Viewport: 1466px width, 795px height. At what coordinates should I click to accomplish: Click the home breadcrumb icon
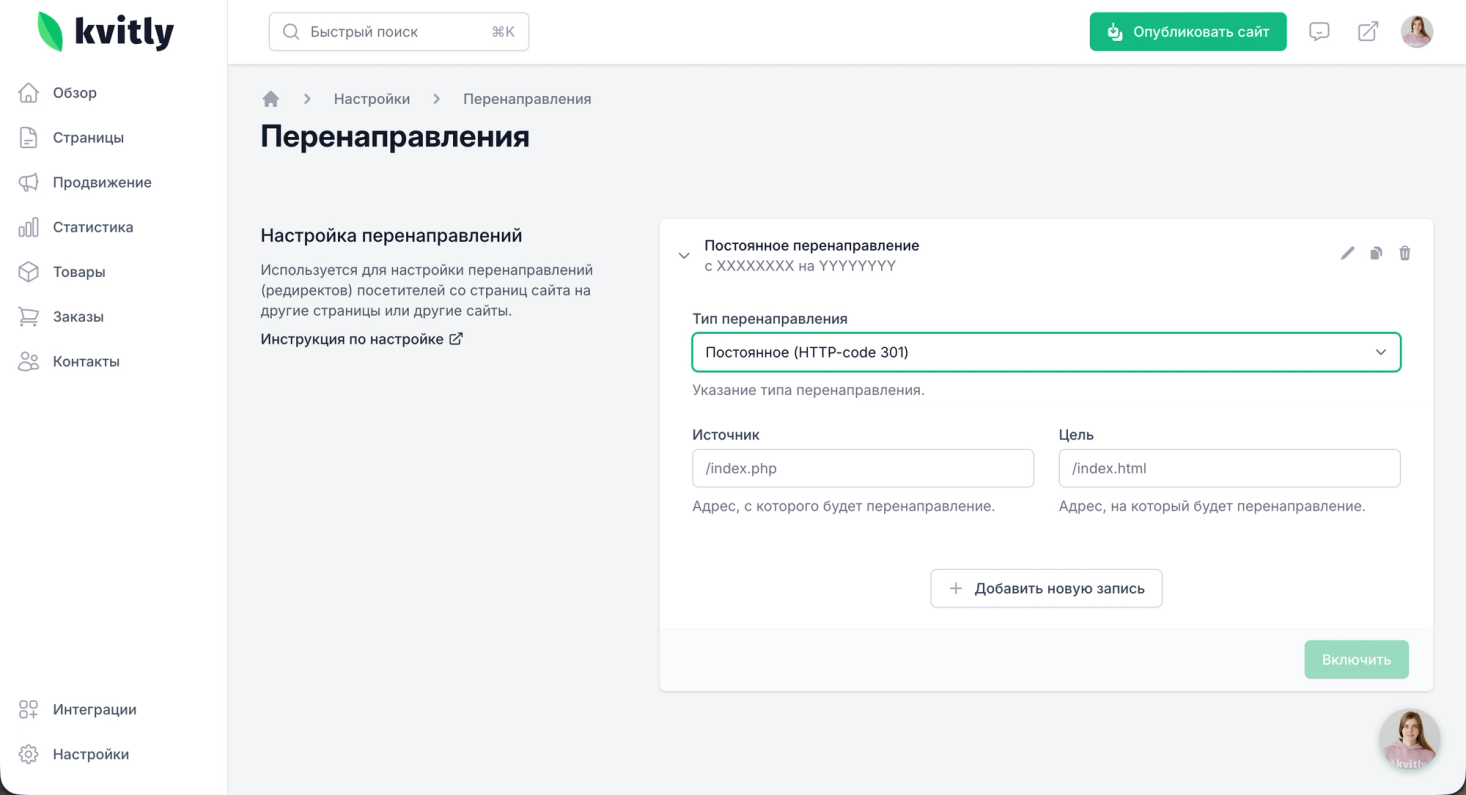[270, 99]
